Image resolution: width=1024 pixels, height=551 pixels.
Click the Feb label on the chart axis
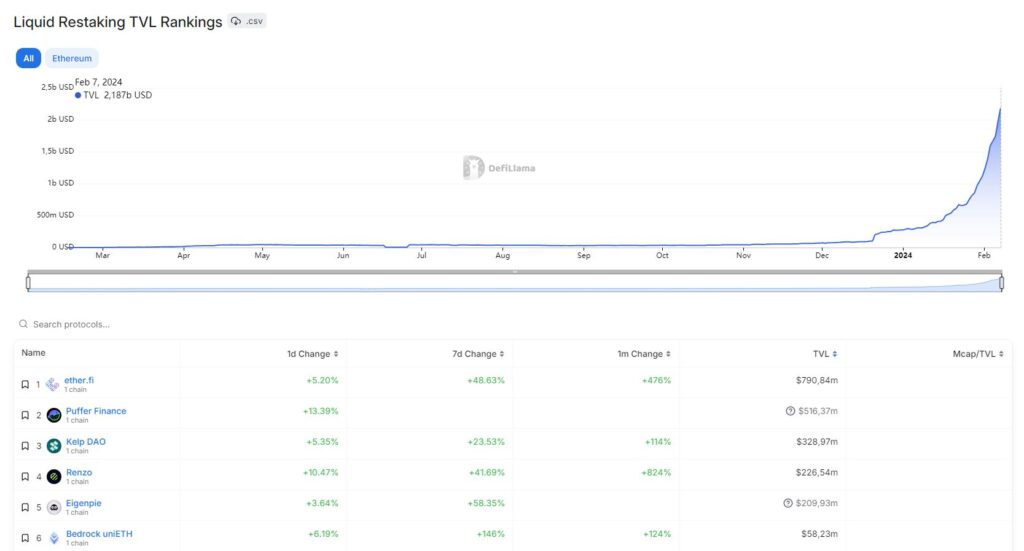point(984,255)
